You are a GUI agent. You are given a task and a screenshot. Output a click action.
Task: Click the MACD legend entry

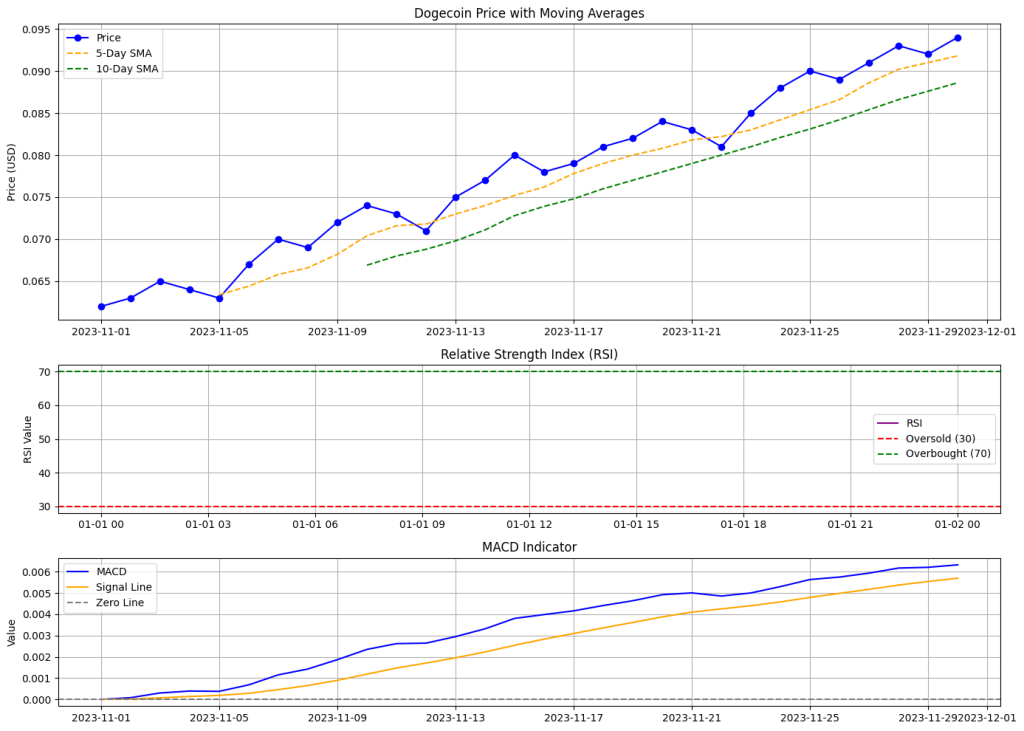(x=104, y=572)
